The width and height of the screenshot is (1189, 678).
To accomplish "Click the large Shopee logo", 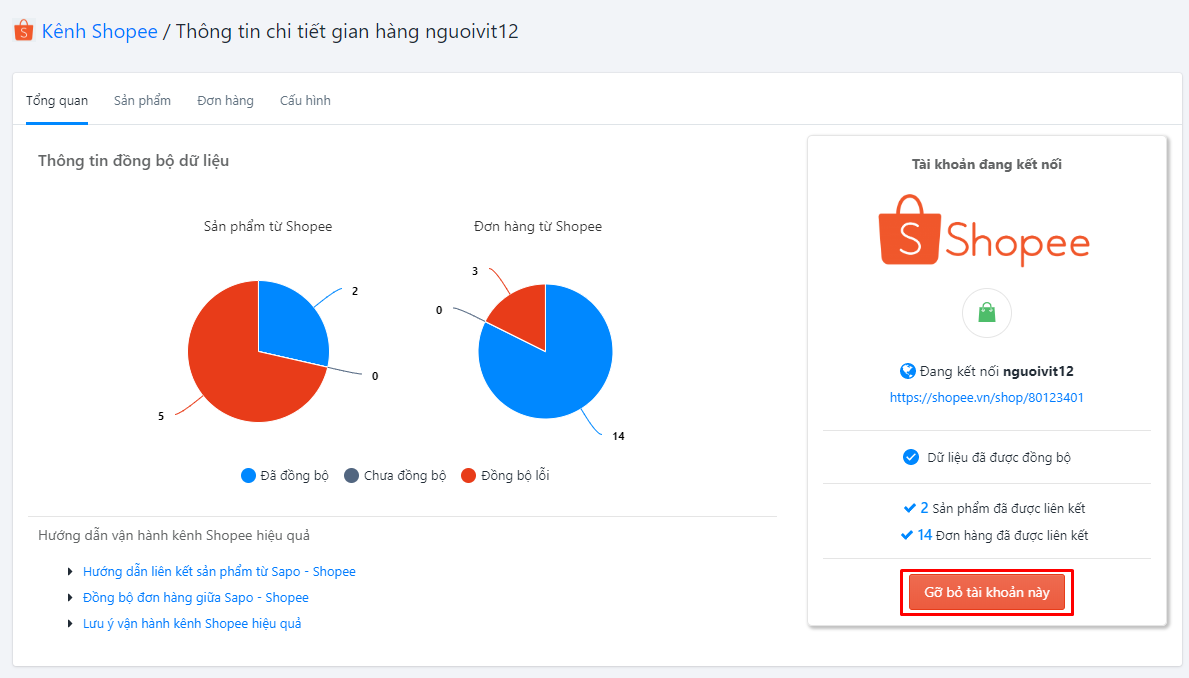I will click(x=986, y=231).
